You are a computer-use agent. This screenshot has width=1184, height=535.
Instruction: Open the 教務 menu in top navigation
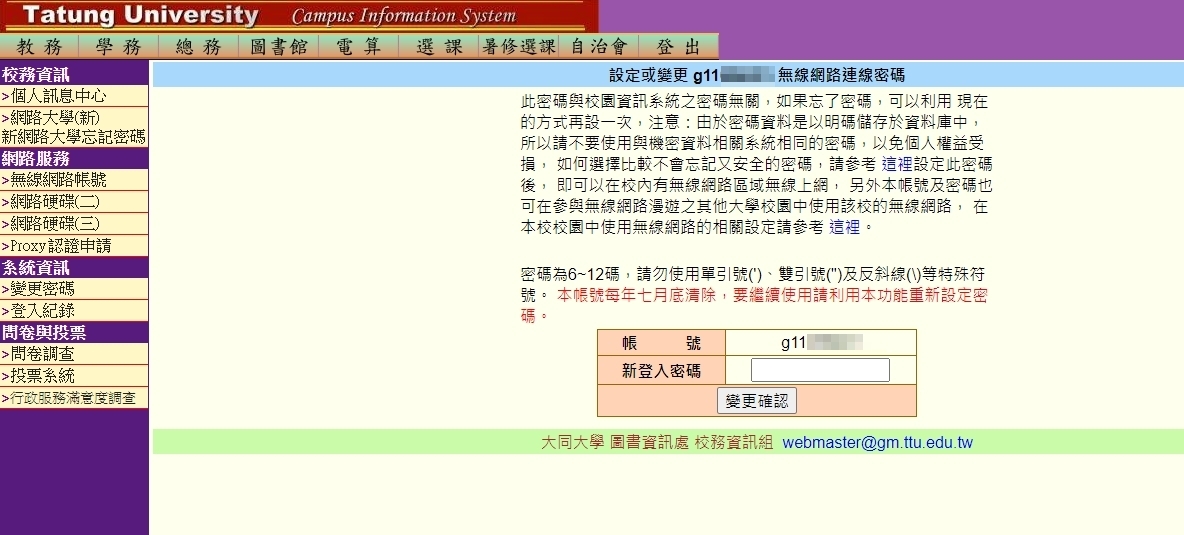point(40,46)
